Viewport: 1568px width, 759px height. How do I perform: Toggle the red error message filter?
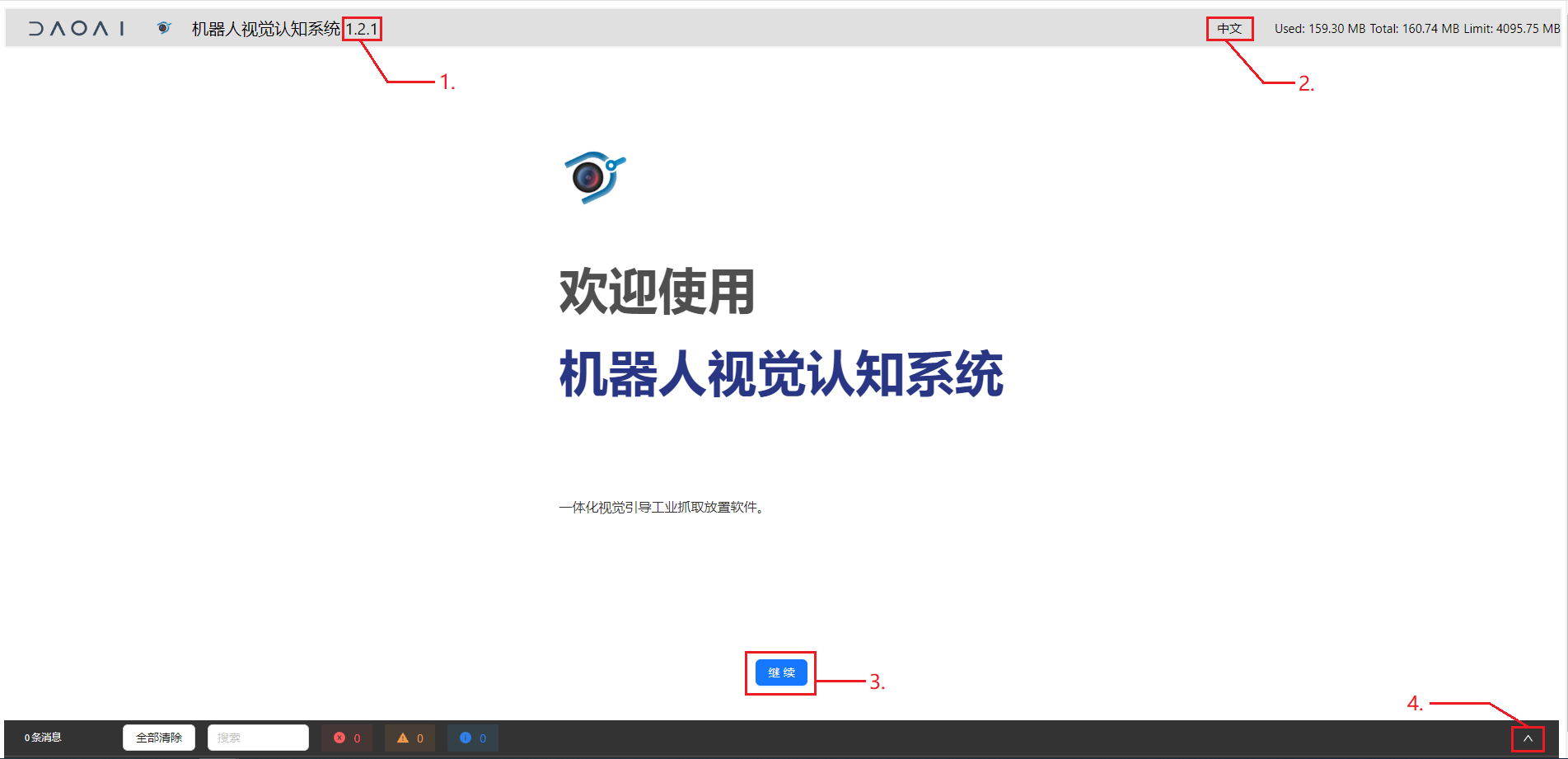pos(347,738)
